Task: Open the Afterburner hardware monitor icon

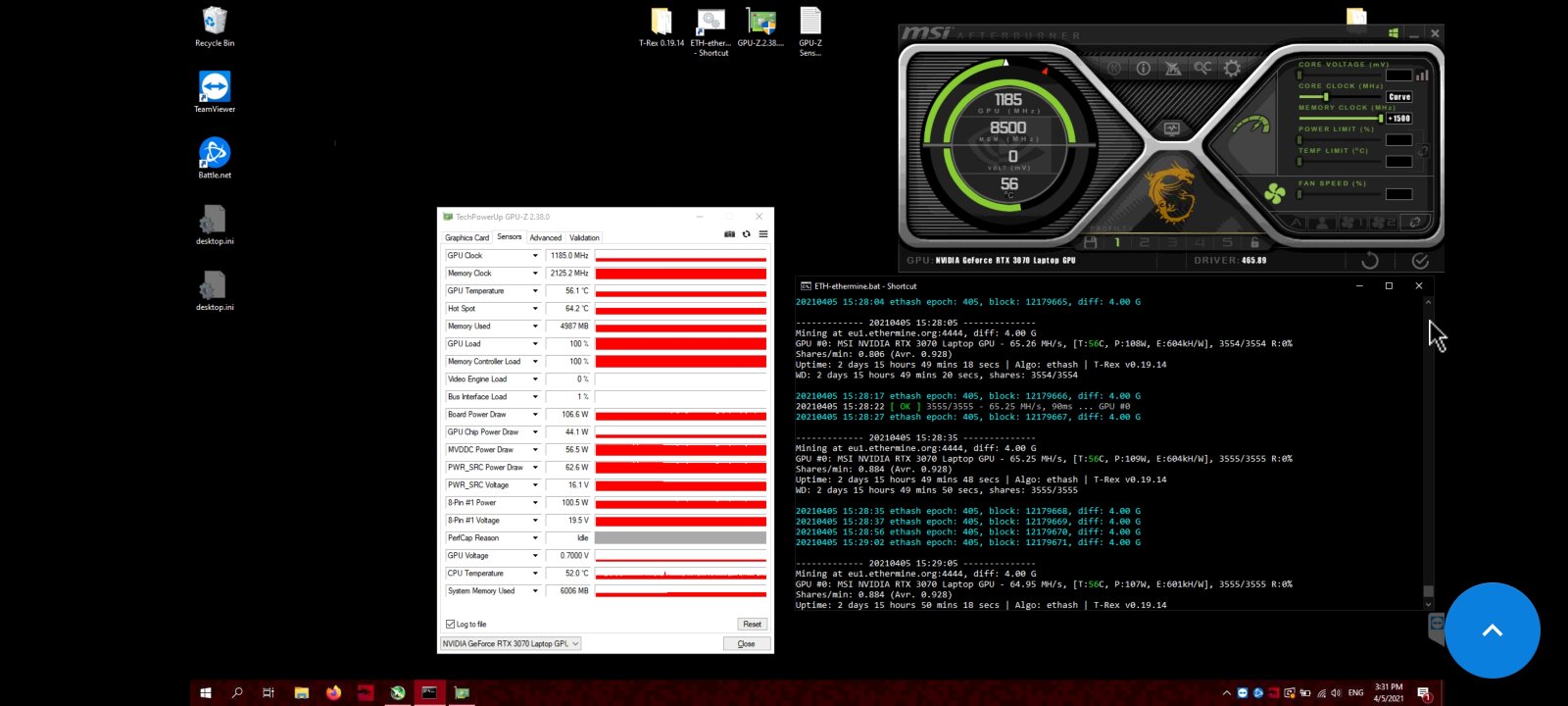Action: pos(1172,128)
